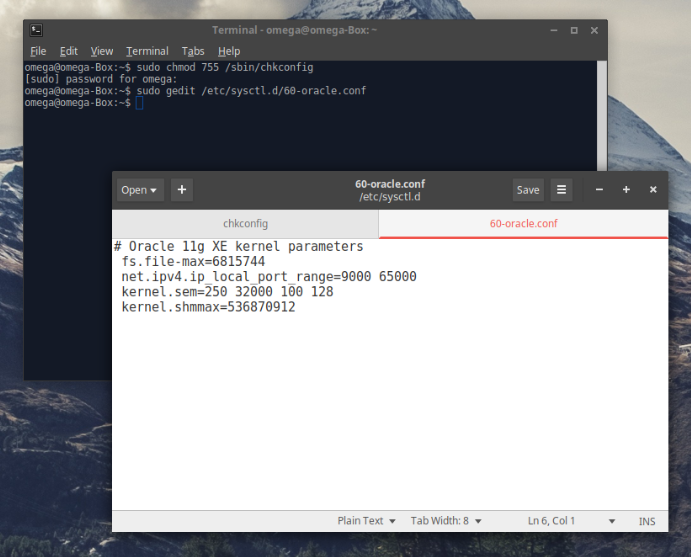Screen dimensions: 691x557
Task: Open the Tabs menu in Terminal
Action: pyautogui.click(x=193, y=51)
